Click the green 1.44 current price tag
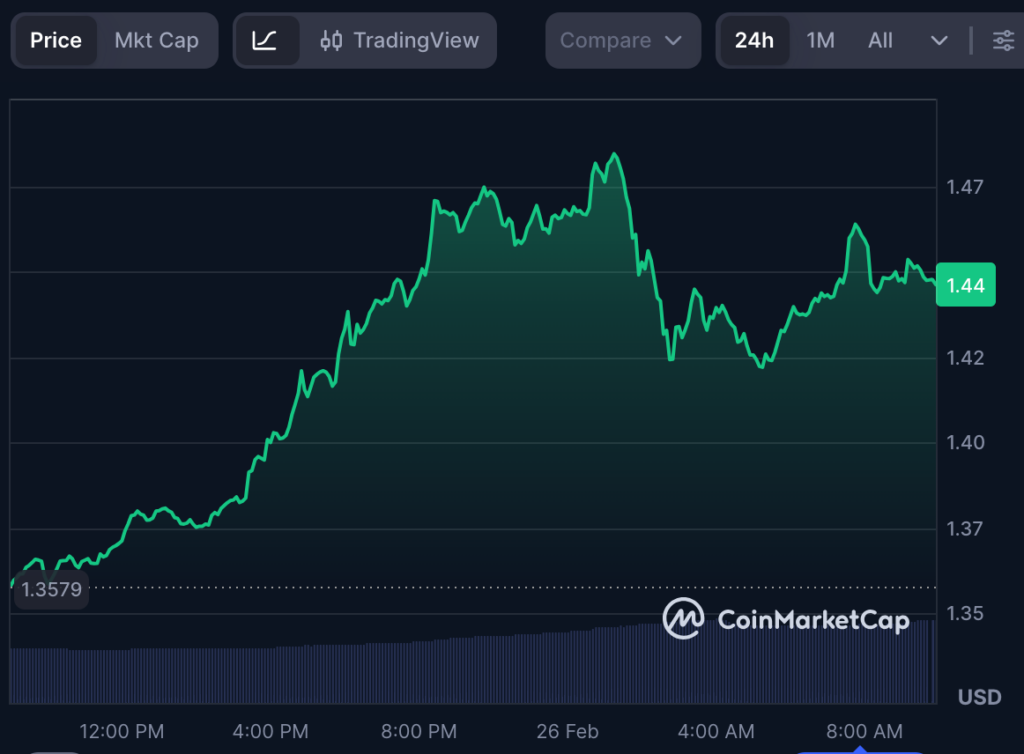The image size is (1024, 754). (x=965, y=286)
